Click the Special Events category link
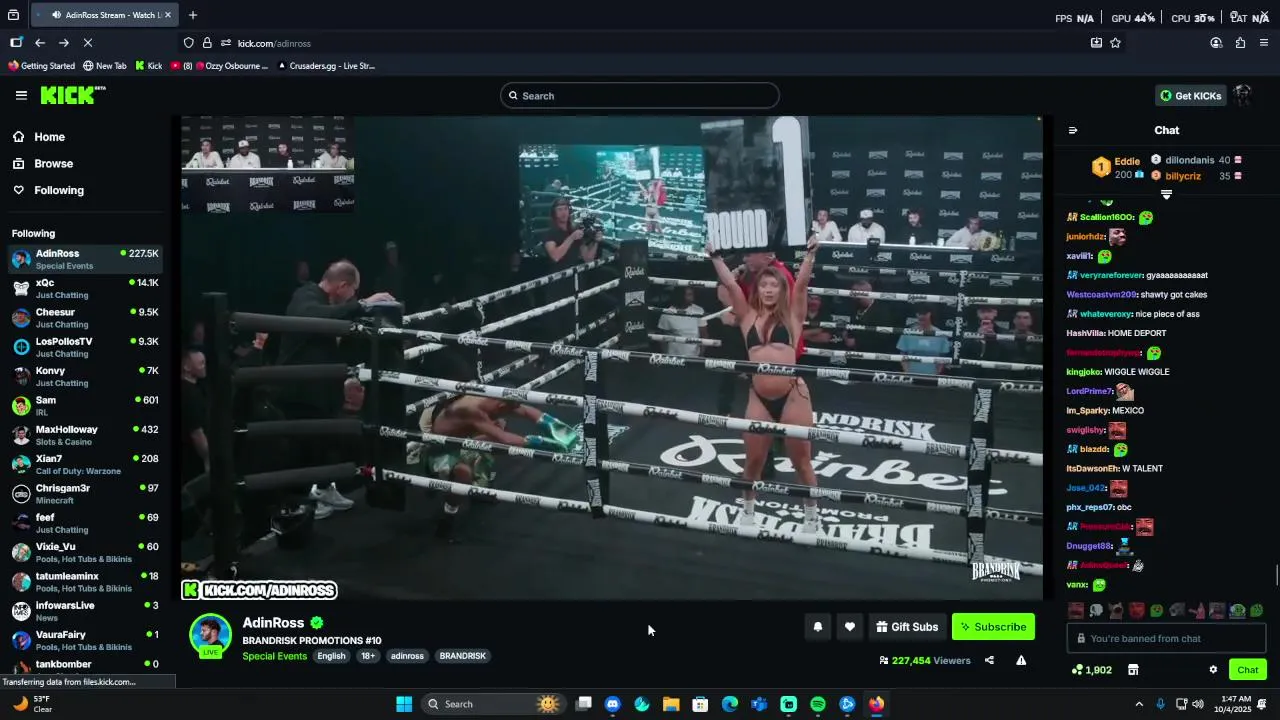This screenshot has width=1280, height=720. pos(274,656)
